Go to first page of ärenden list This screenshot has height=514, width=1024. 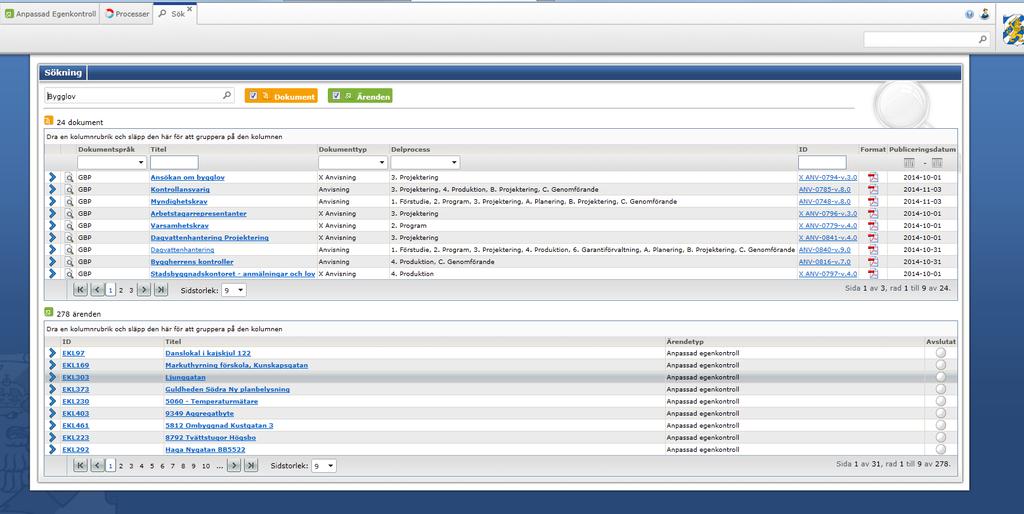pyautogui.click(x=80, y=466)
